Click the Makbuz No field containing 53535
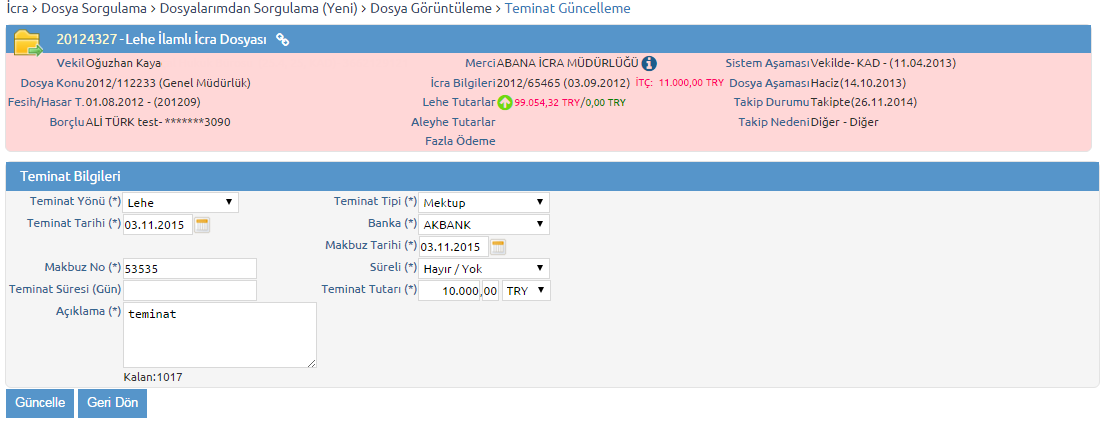 [x=190, y=268]
